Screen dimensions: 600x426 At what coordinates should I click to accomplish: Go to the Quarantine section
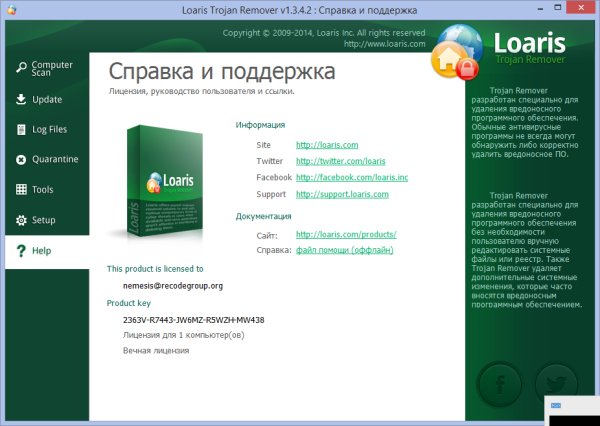(55, 159)
